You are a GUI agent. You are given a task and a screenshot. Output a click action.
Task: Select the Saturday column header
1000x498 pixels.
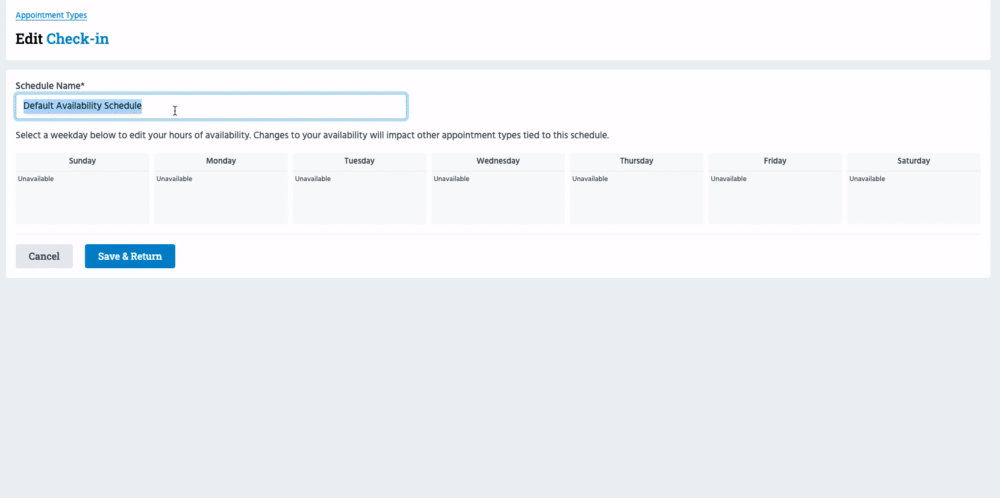[913, 161]
